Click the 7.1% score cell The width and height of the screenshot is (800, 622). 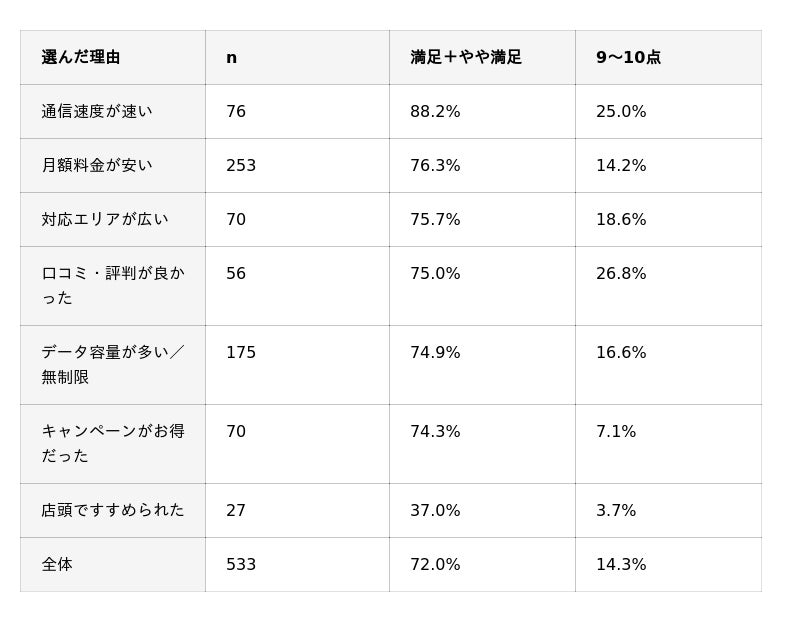pos(668,444)
